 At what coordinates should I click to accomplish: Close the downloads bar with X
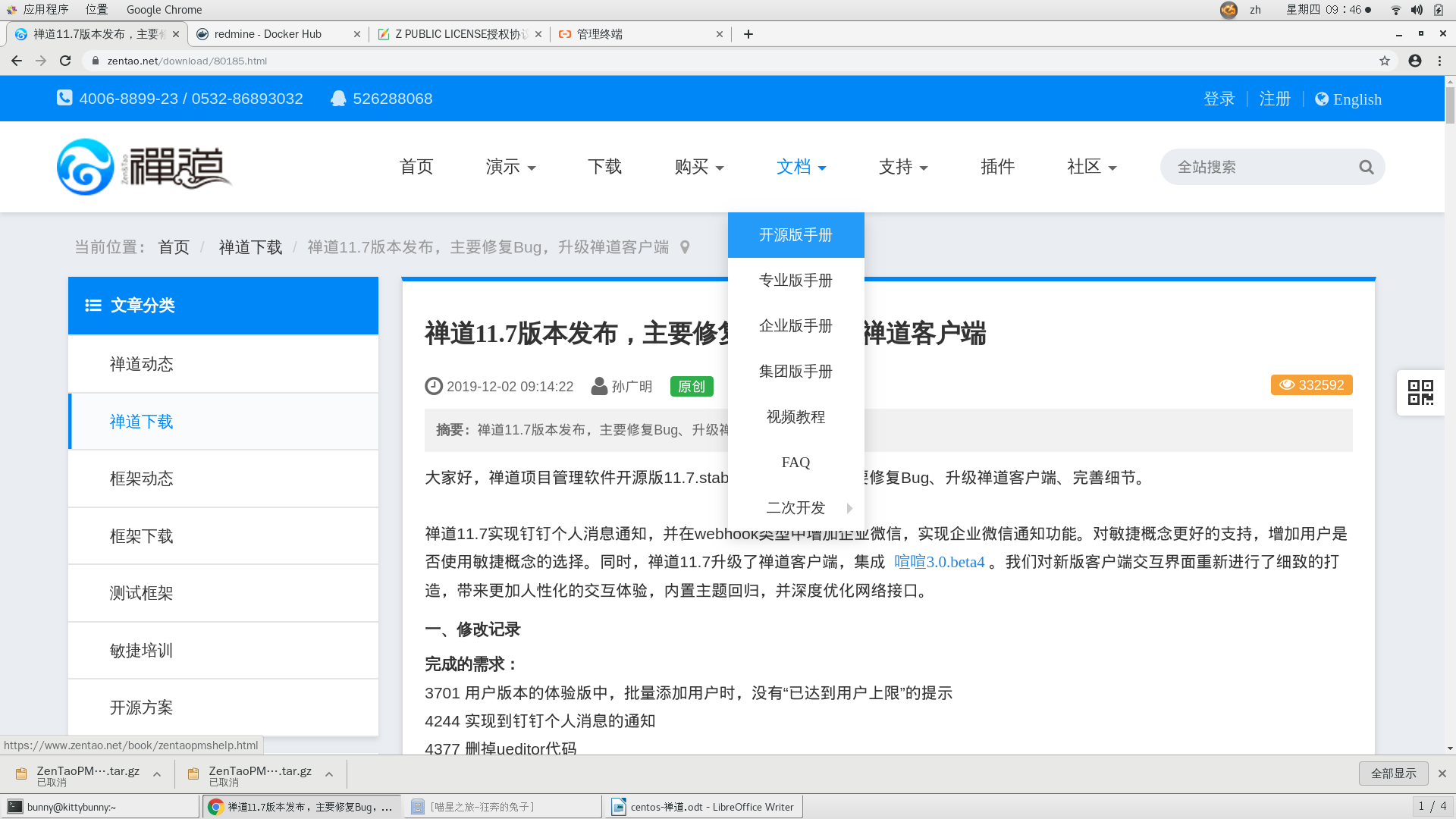[1442, 773]
